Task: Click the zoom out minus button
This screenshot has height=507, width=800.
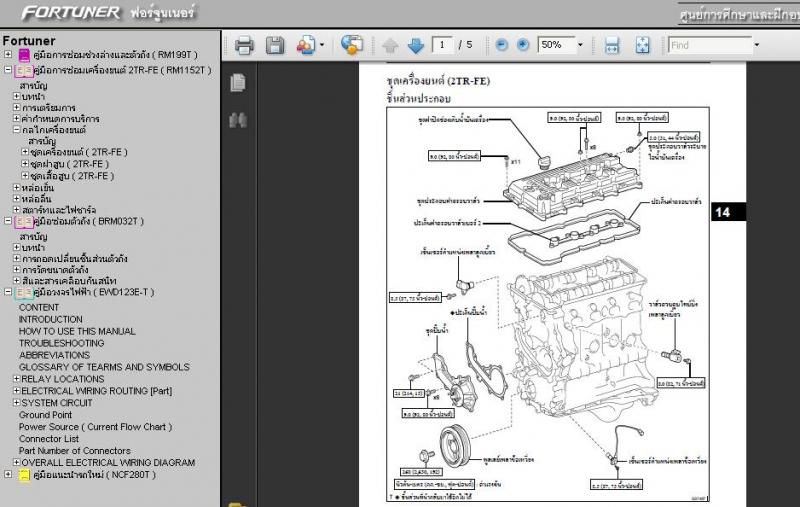Action: pyautogui.click(x=500, y=45)
